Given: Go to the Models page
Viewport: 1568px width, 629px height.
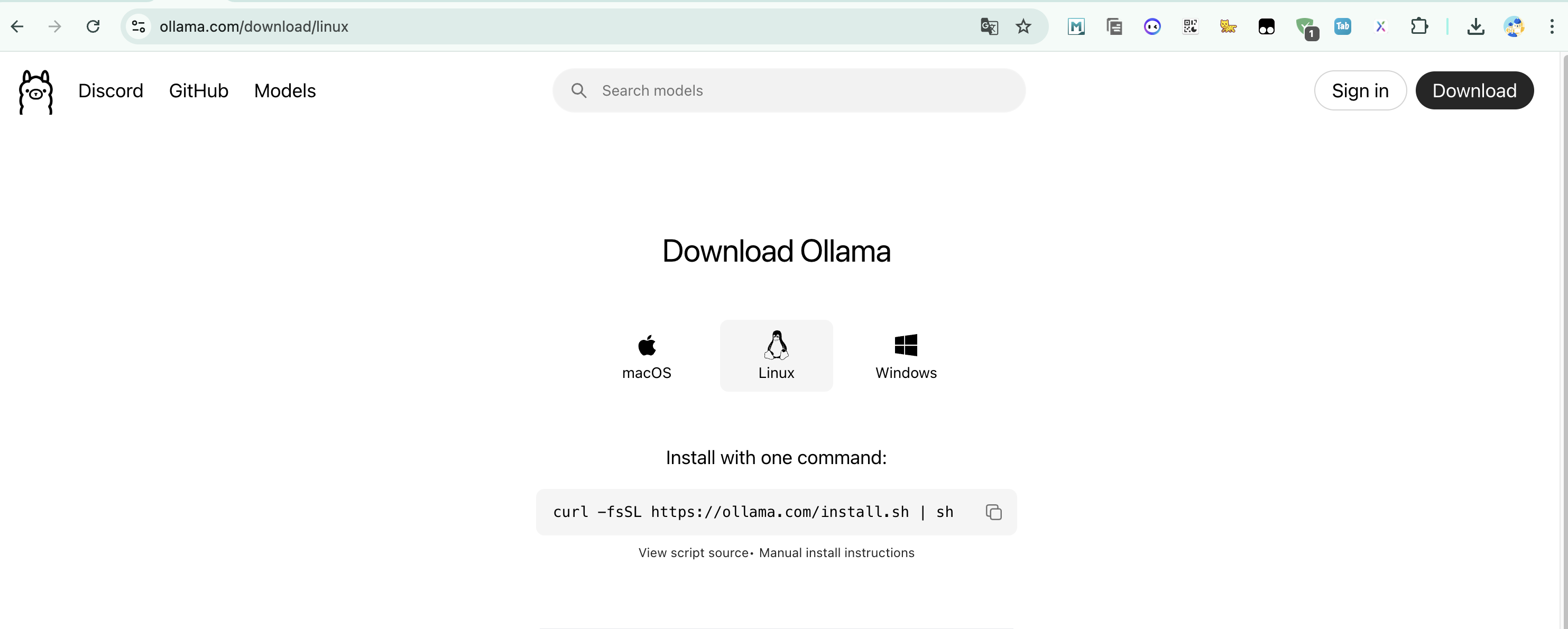Looking at the screenshot, I should pyautogui.click(x=285, y=90).
